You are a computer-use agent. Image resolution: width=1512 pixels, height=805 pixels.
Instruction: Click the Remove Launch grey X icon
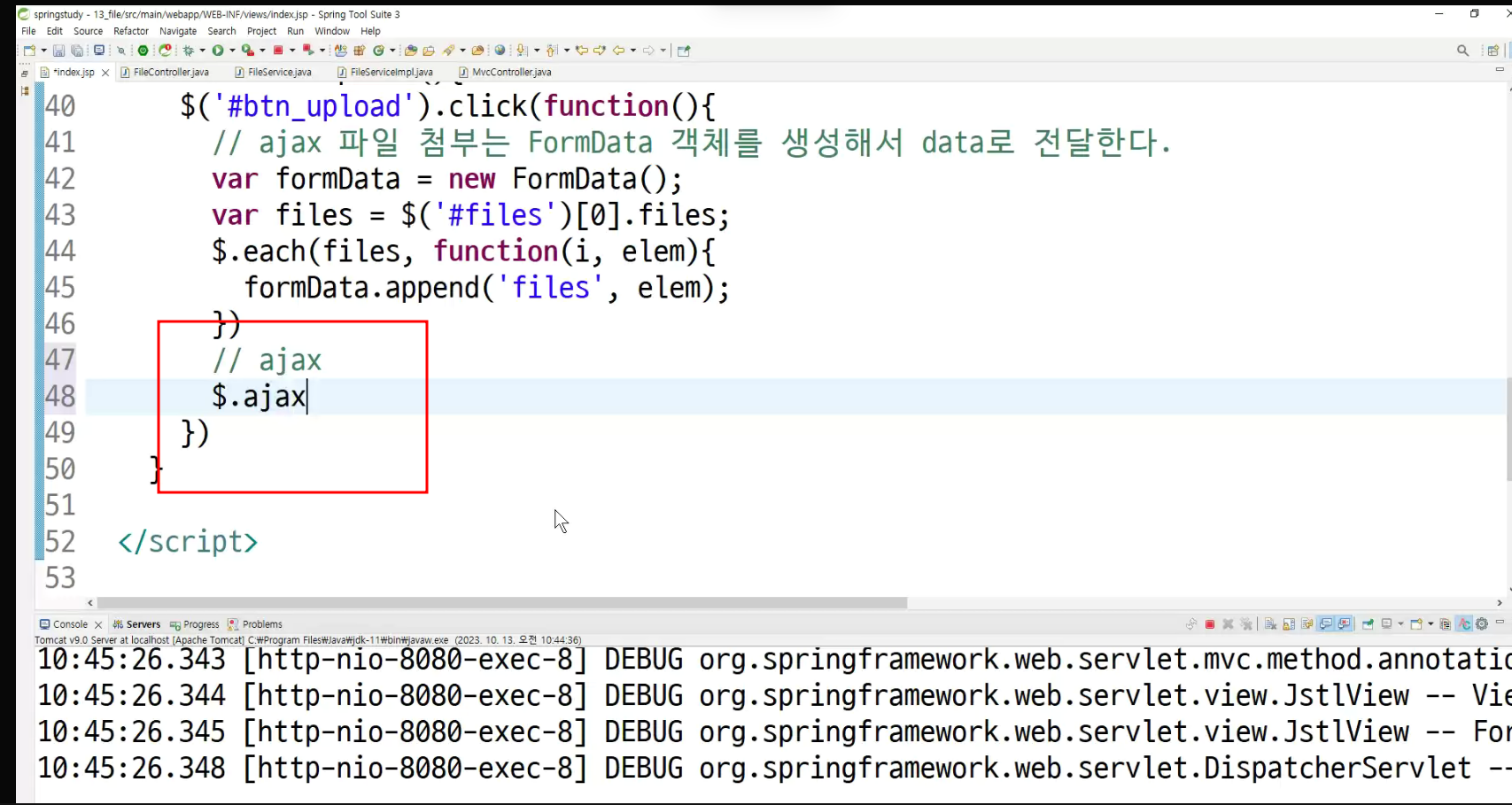[x=1228, y=624]
